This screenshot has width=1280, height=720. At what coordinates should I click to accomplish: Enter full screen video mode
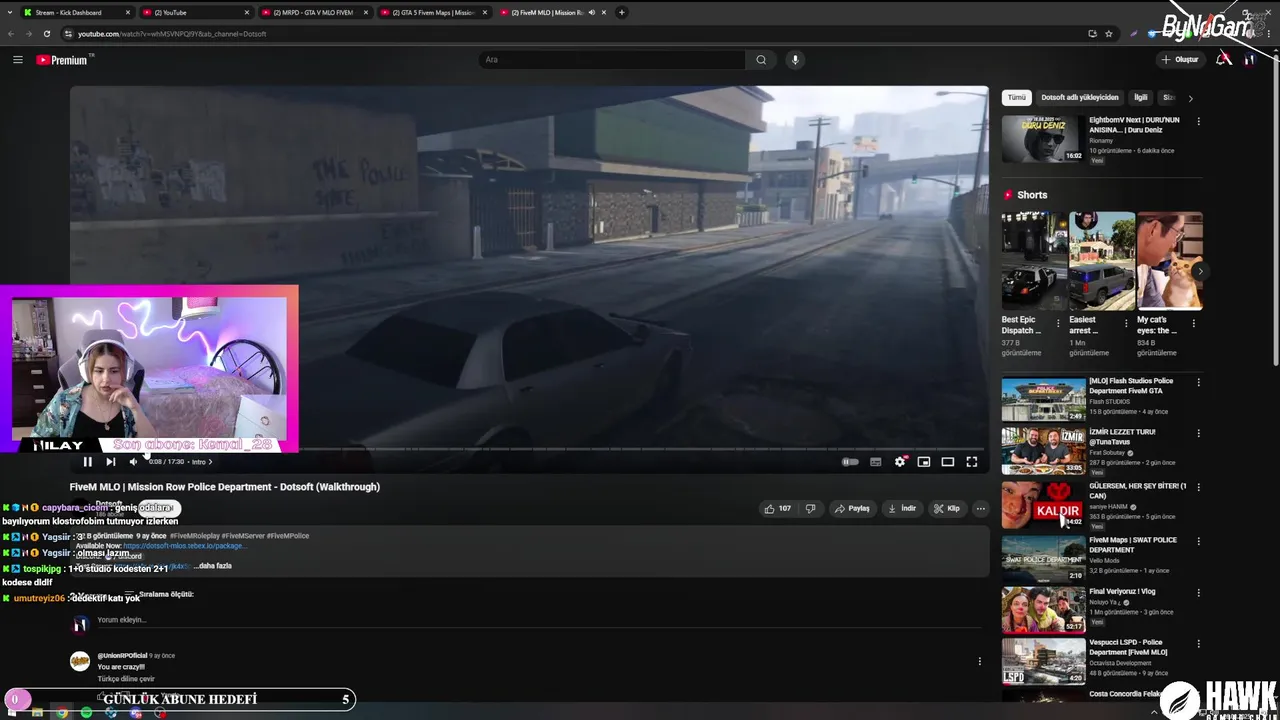972,462
